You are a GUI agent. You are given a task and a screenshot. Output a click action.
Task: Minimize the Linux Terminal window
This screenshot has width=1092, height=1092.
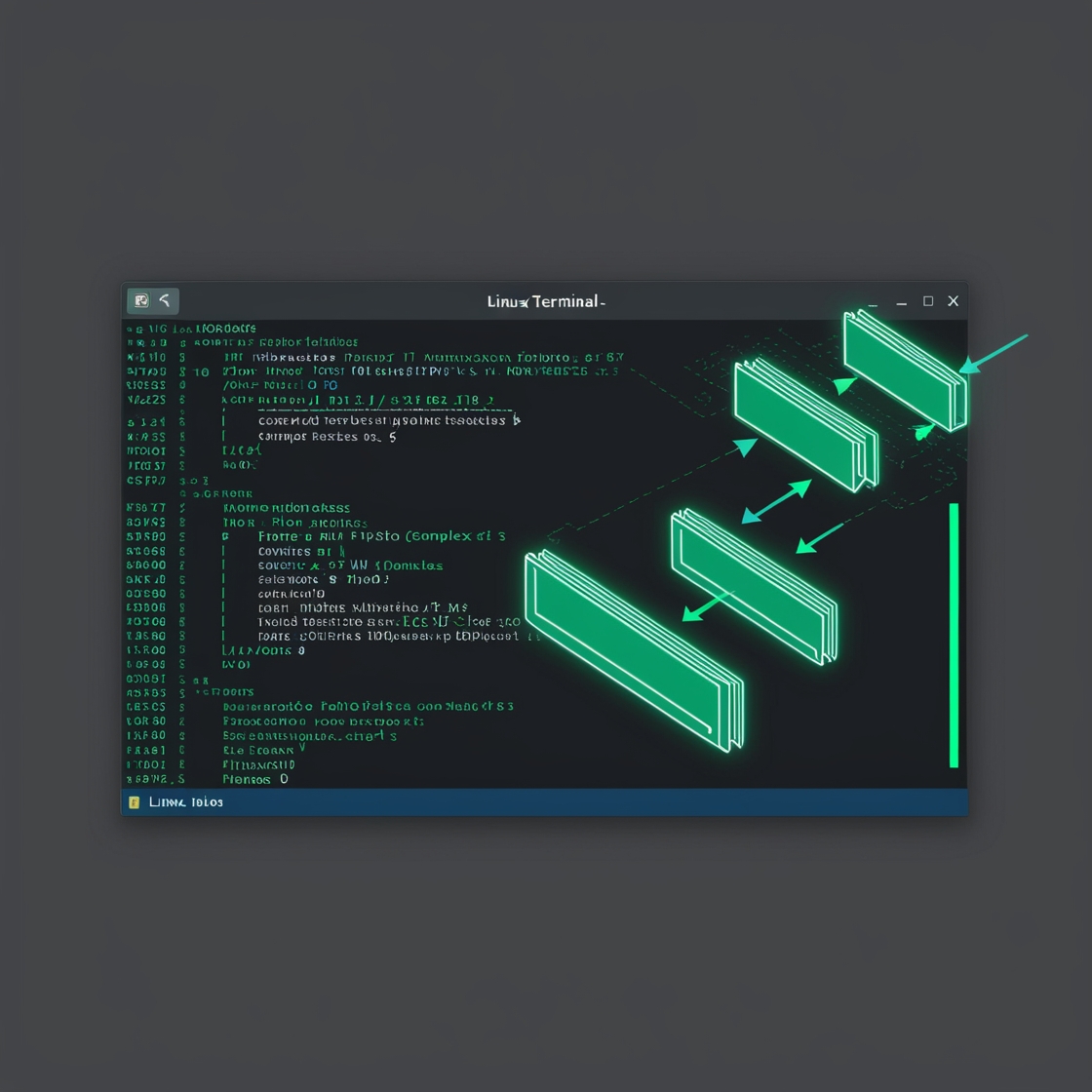901,303
